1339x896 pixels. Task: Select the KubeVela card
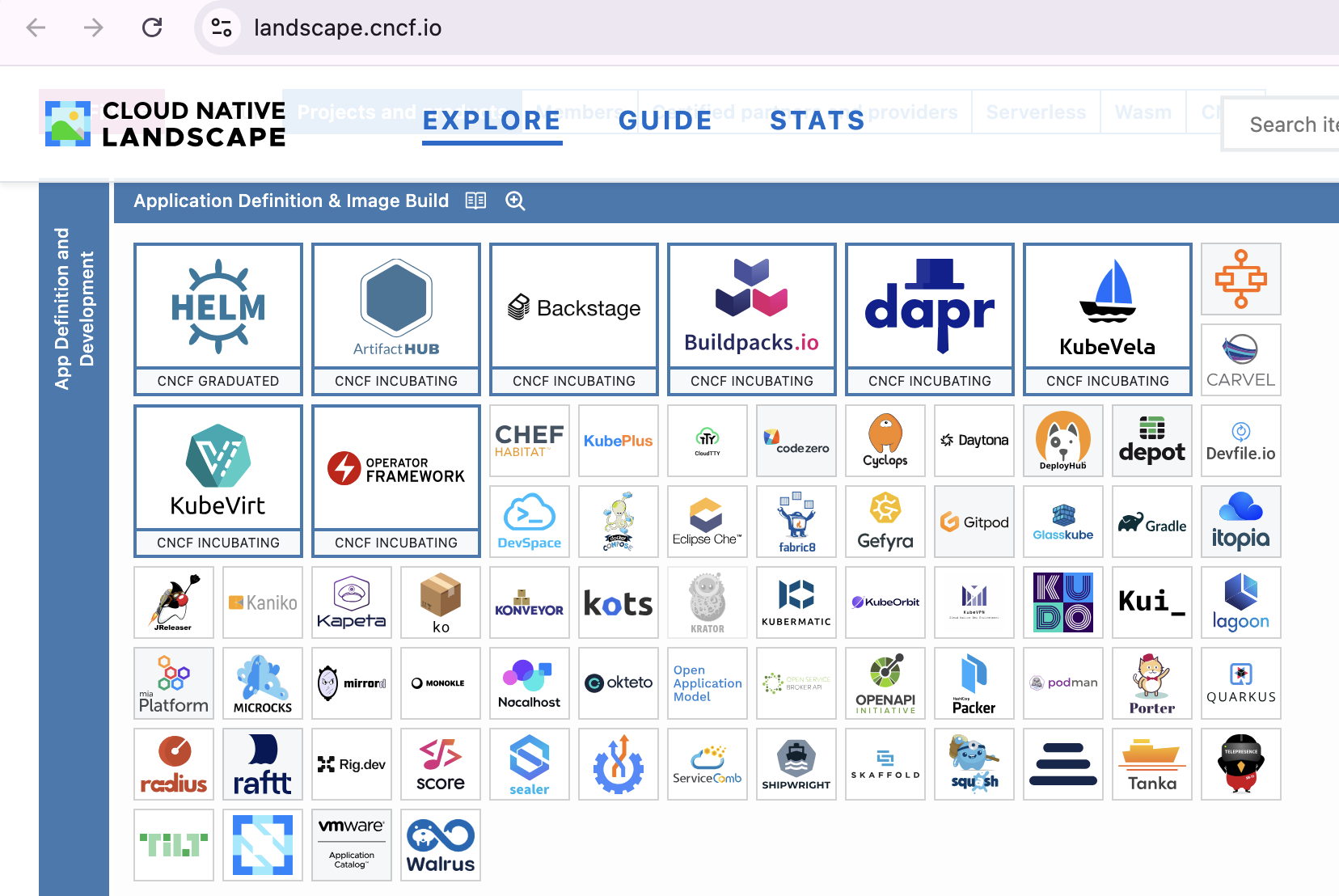tap(1108, 319)
